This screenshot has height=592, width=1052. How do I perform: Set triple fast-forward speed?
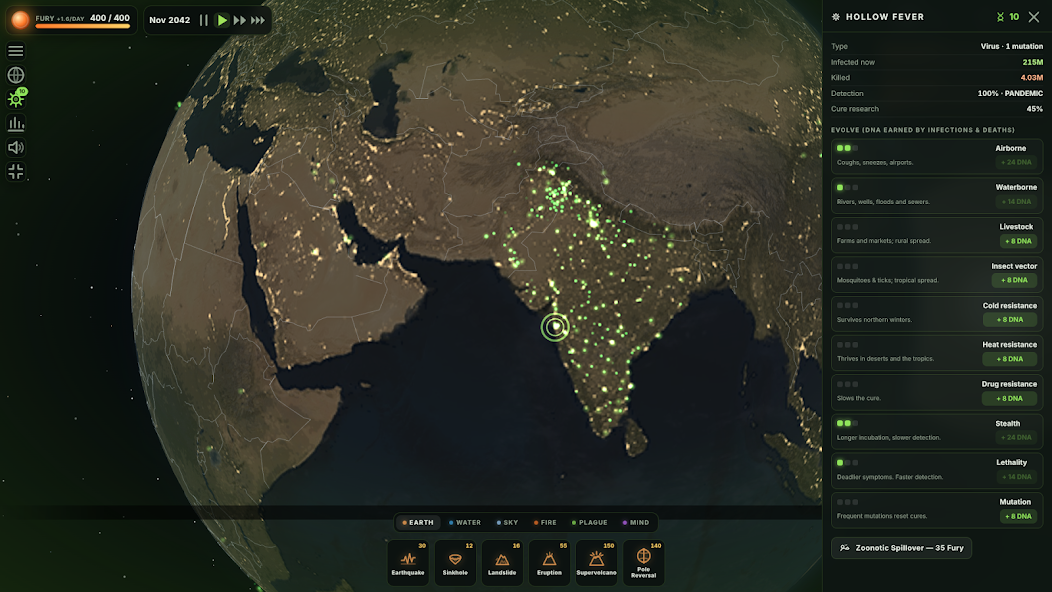coord(258,20)
